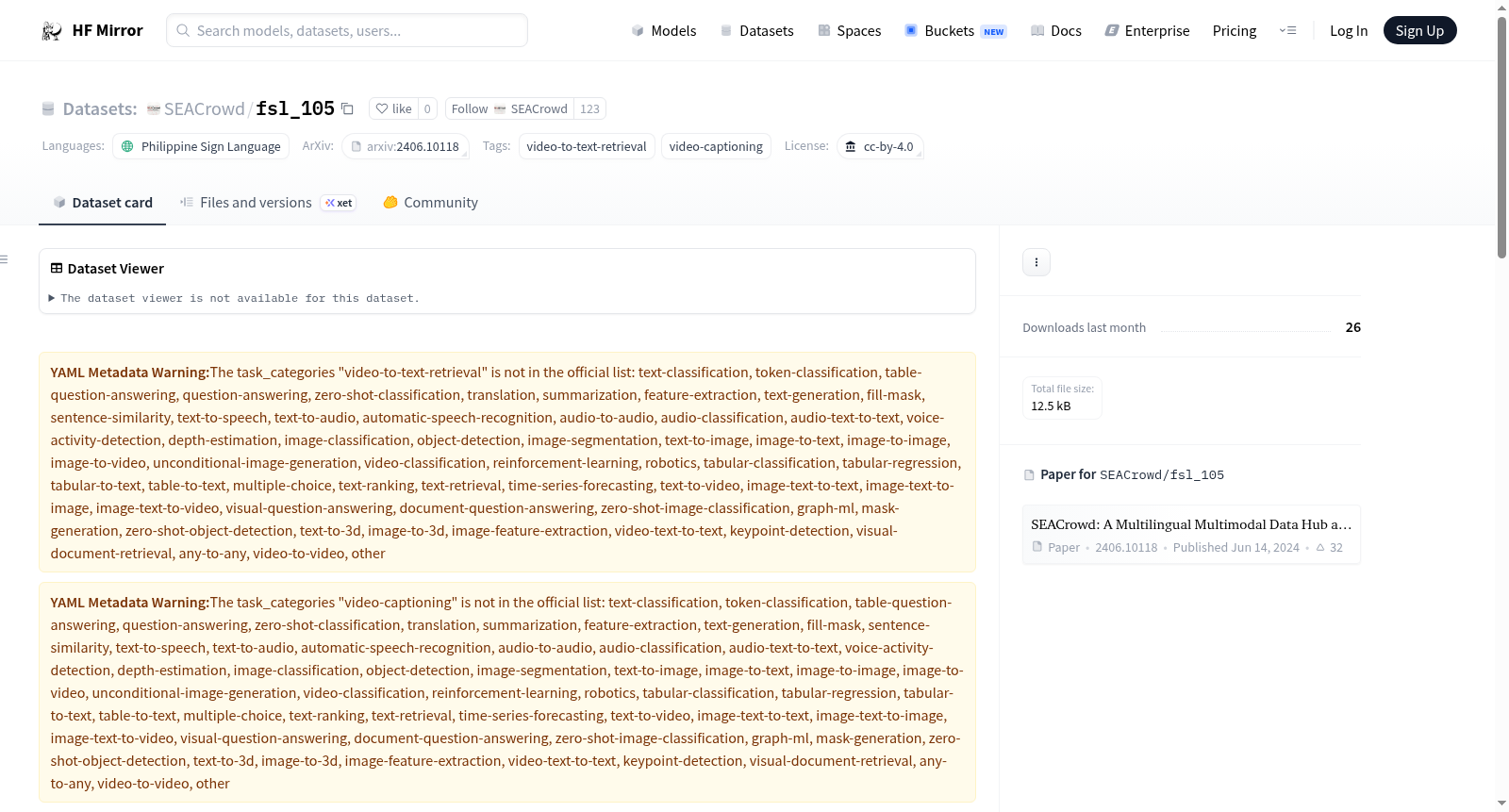Click the Philippine Sign Language tag

(x=201, y=146)
